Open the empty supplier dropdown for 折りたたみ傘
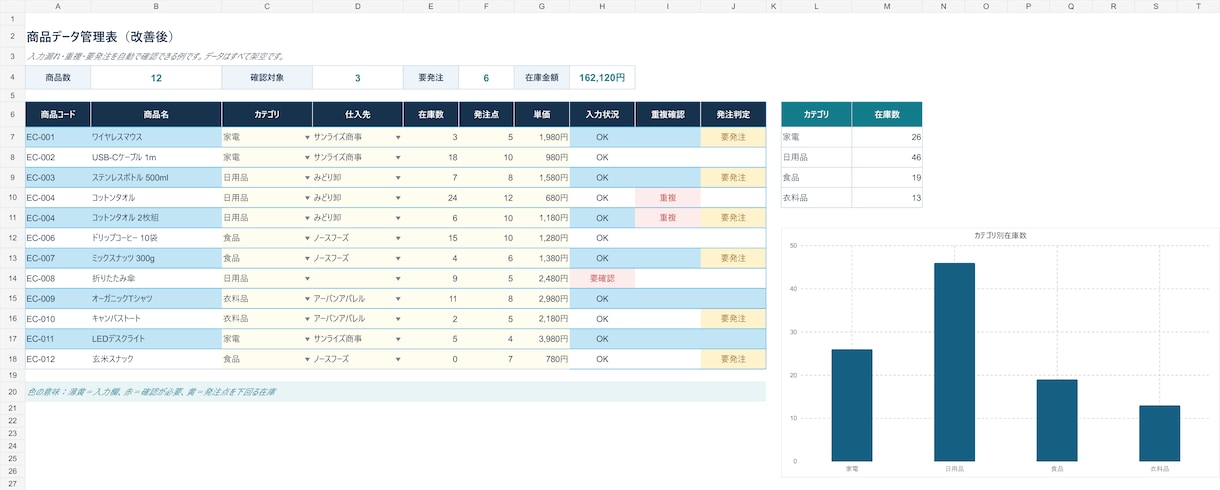 398,278
